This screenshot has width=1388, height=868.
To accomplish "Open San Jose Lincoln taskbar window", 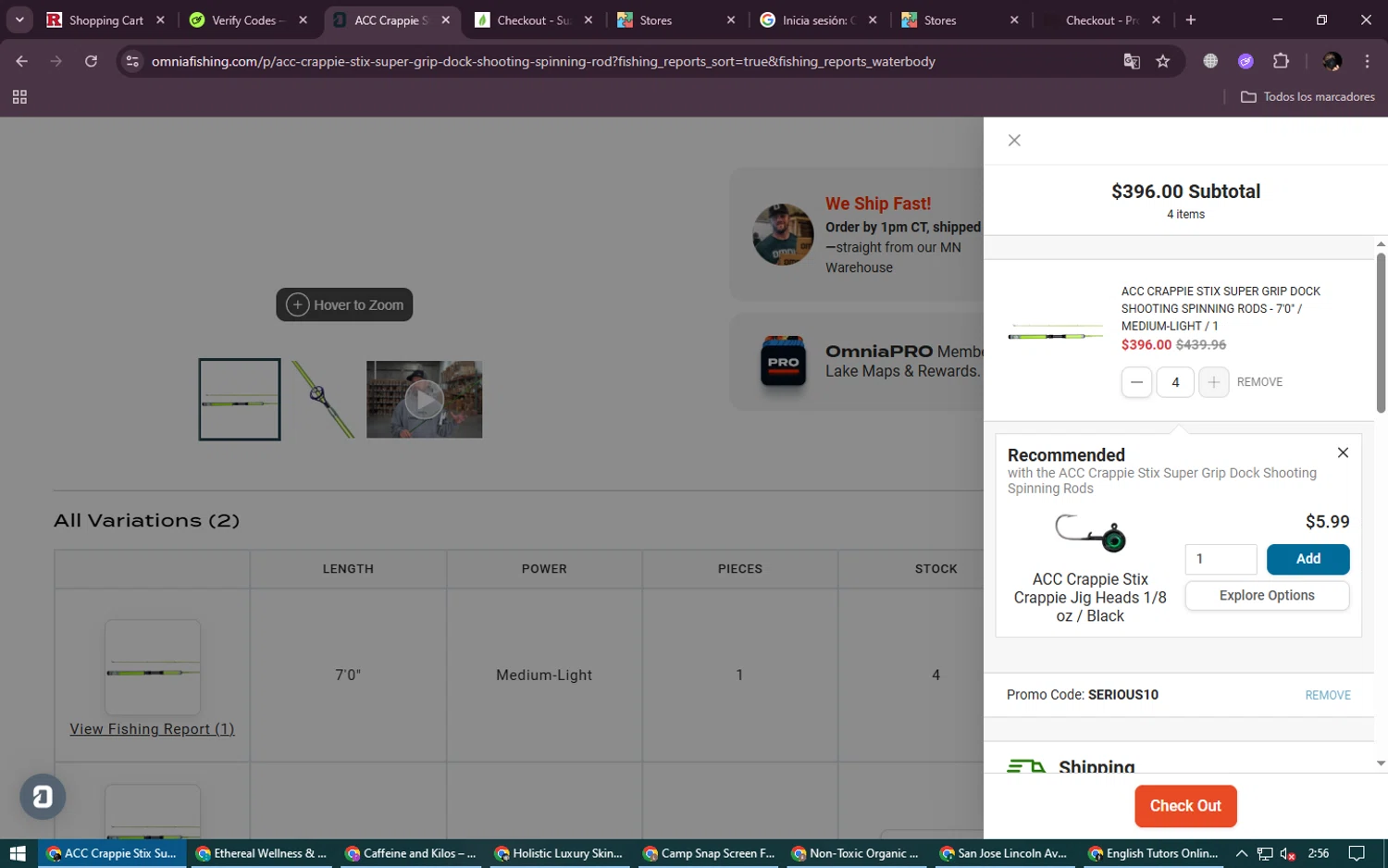I will 1004,853.
